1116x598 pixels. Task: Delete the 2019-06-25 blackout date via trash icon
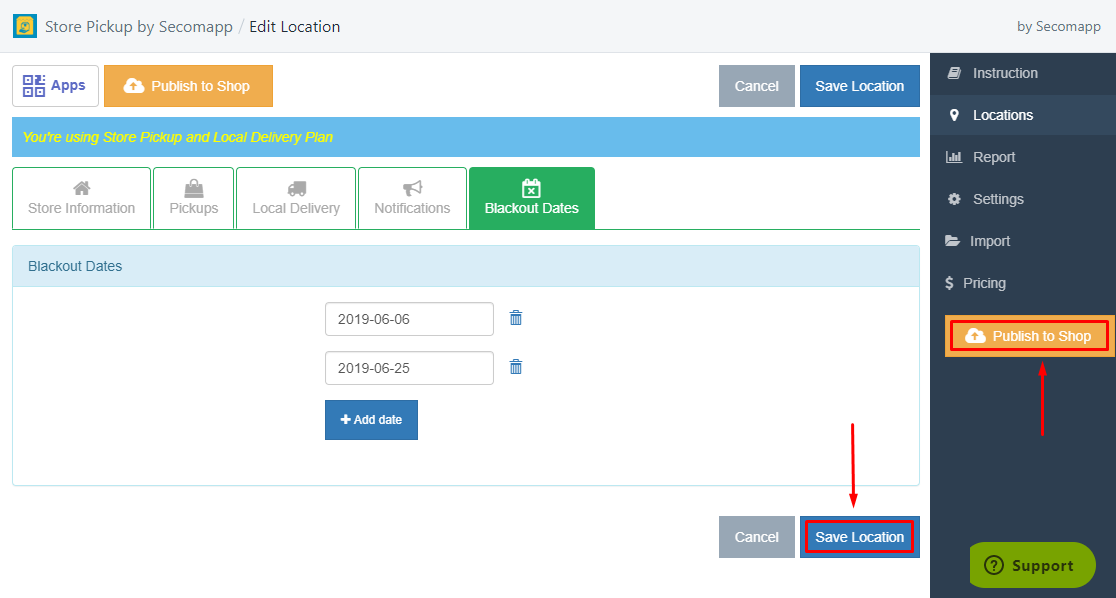(x=516, y=367)
